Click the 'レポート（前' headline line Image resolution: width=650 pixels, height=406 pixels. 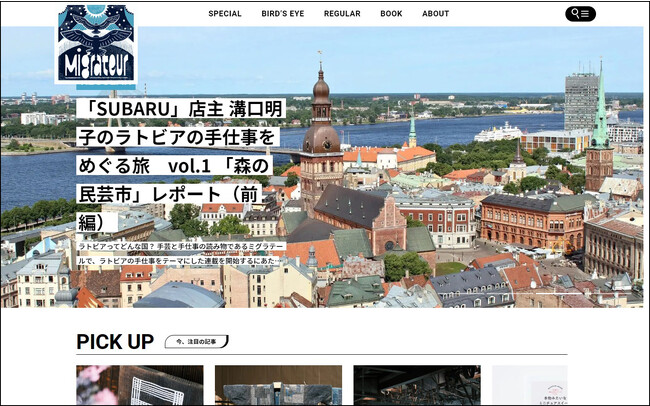[180, 192]
